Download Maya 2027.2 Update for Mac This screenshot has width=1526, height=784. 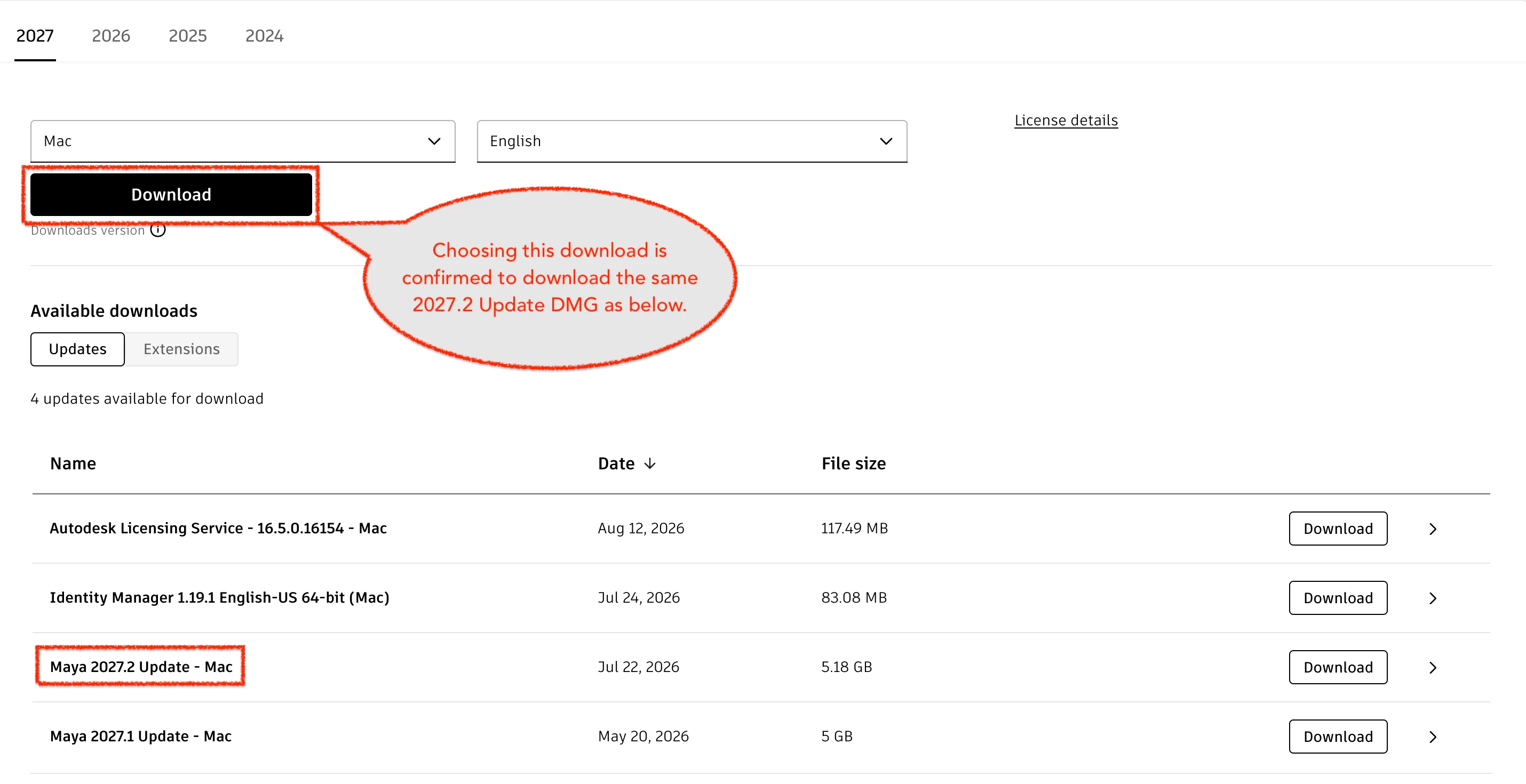click(x=1338, y=667)
